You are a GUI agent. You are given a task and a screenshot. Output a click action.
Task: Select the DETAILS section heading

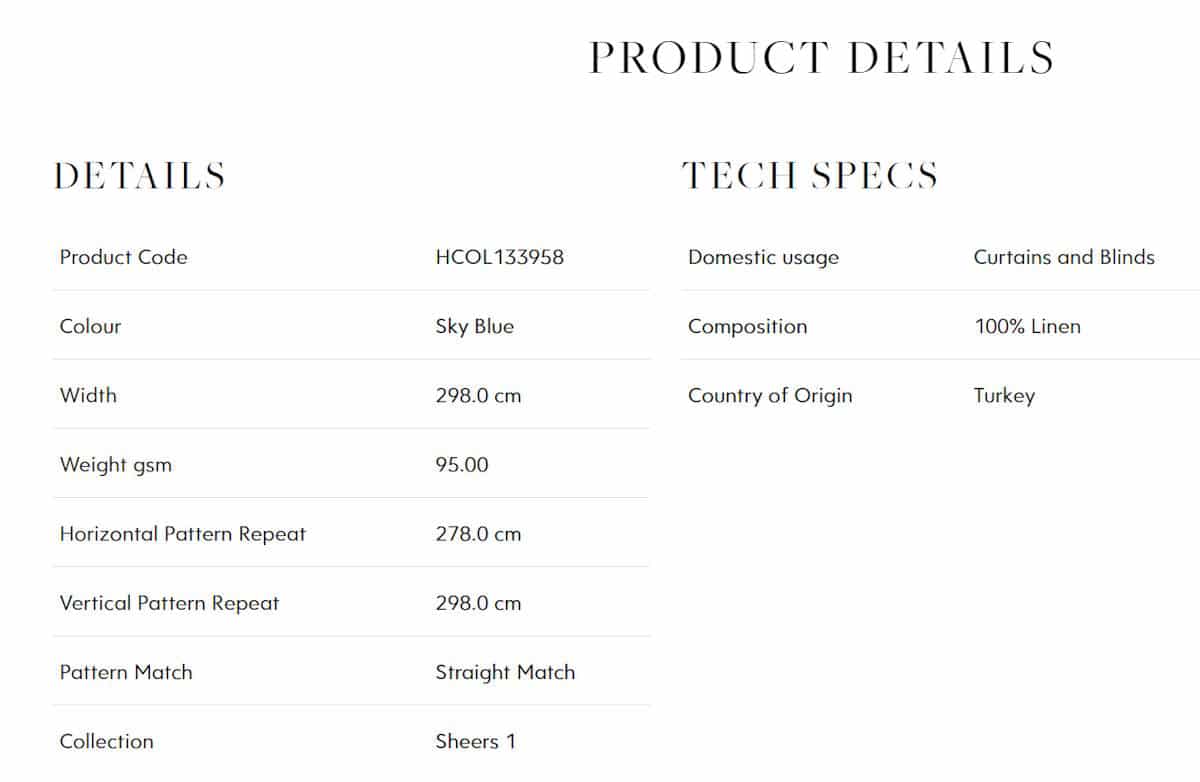pyautogui.click(x=139, y=176)
